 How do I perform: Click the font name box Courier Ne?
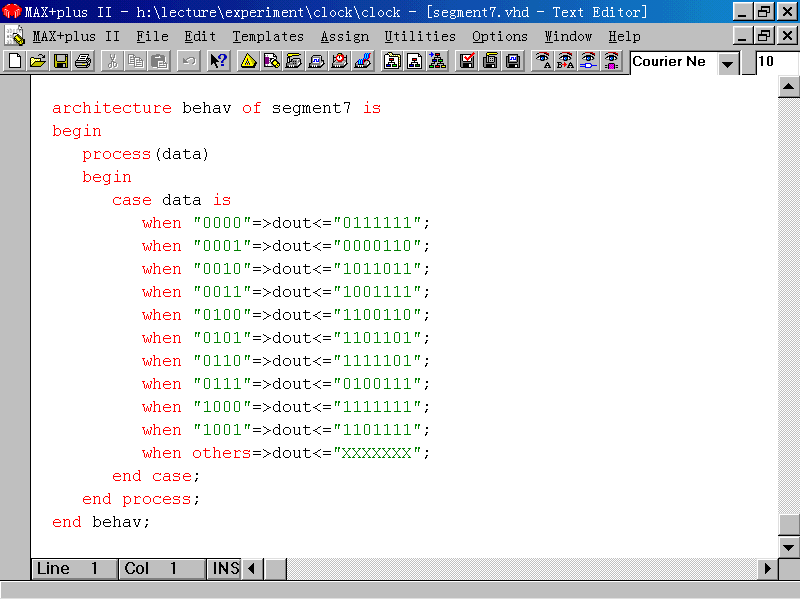pyautogui.click(x=673, y=62)
